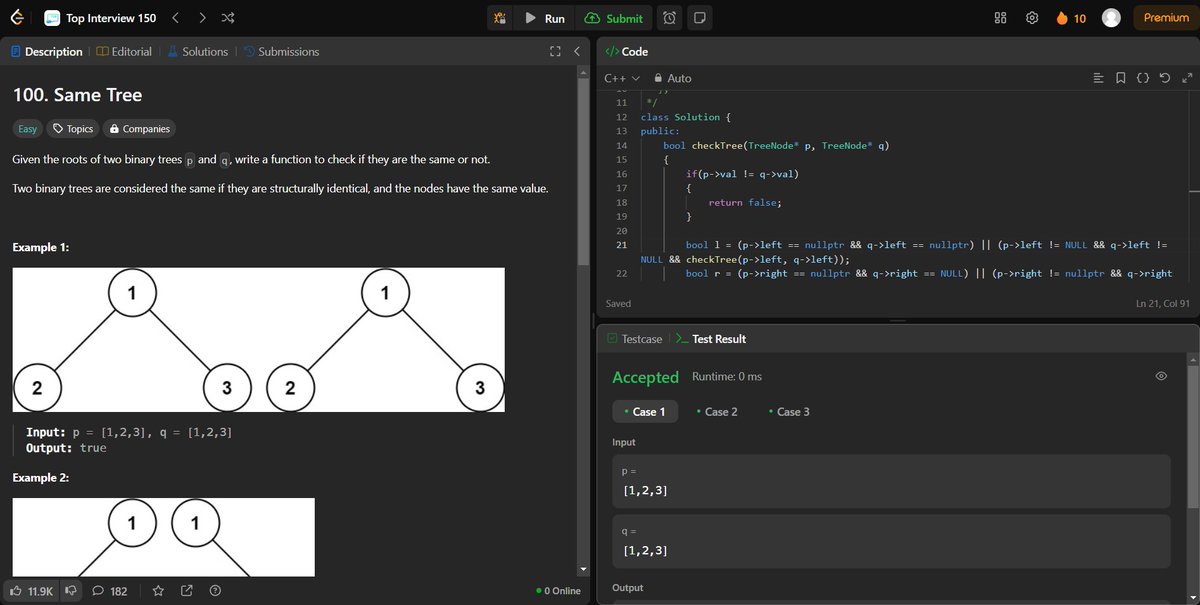Open the debugger bug icon beside Run
1200x605 pixels.
pos(499,17)
